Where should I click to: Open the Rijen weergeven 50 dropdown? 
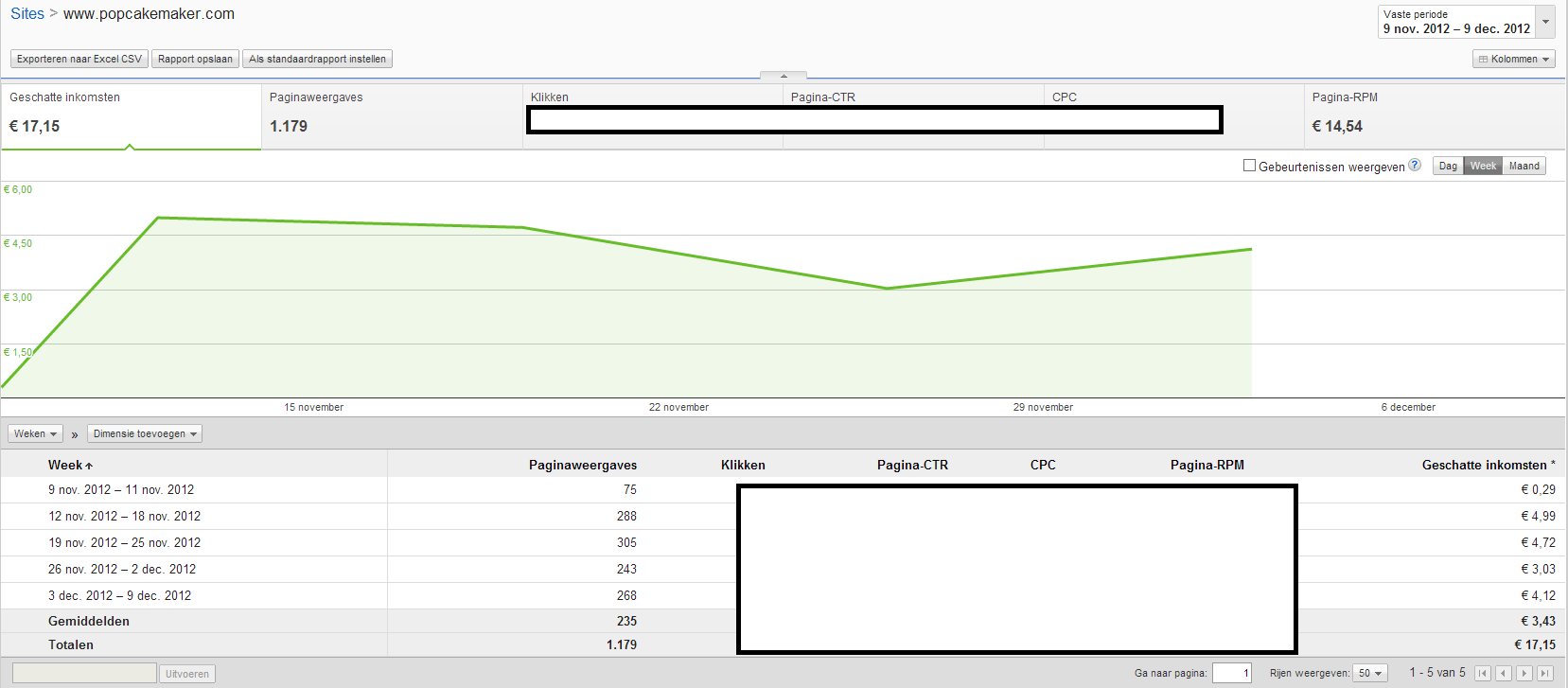[1370, 673]
